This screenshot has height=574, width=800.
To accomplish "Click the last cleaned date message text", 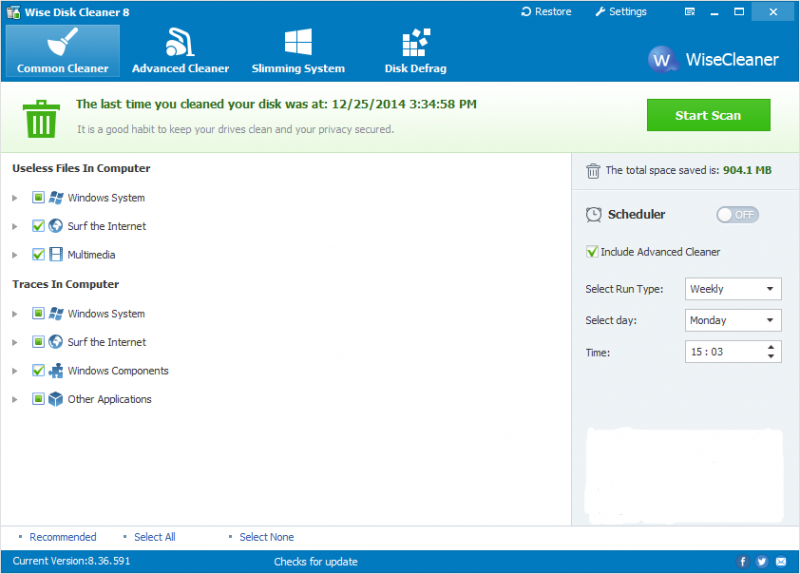I will pos(276,104).
